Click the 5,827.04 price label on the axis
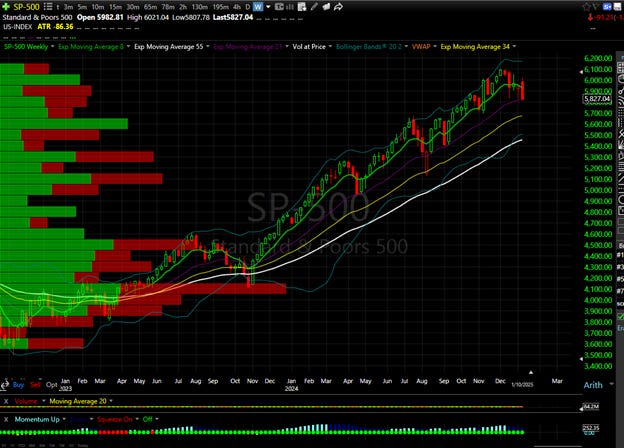The height and width of the screenshot is (448, 624). pyautogui.click(x=597, y=99)
